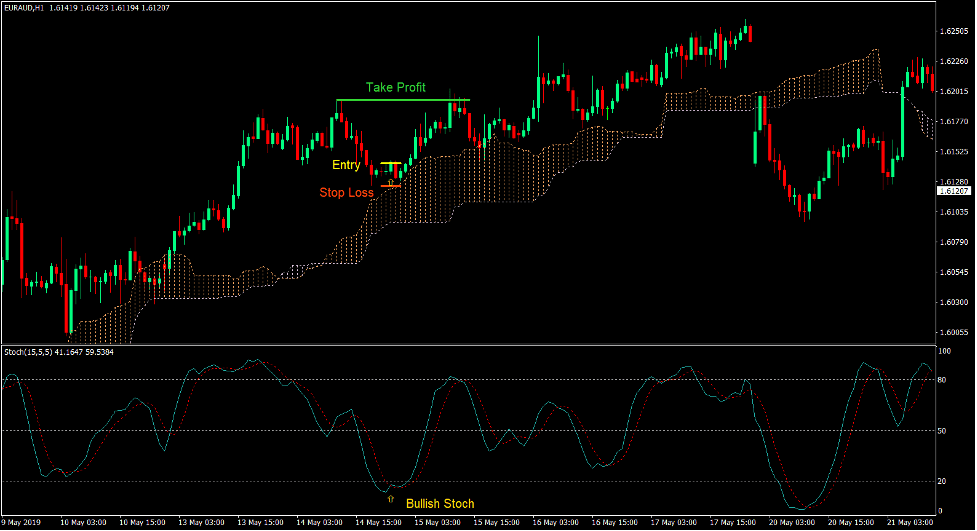Click the 16 May 03:00 time label

[555, 522]
